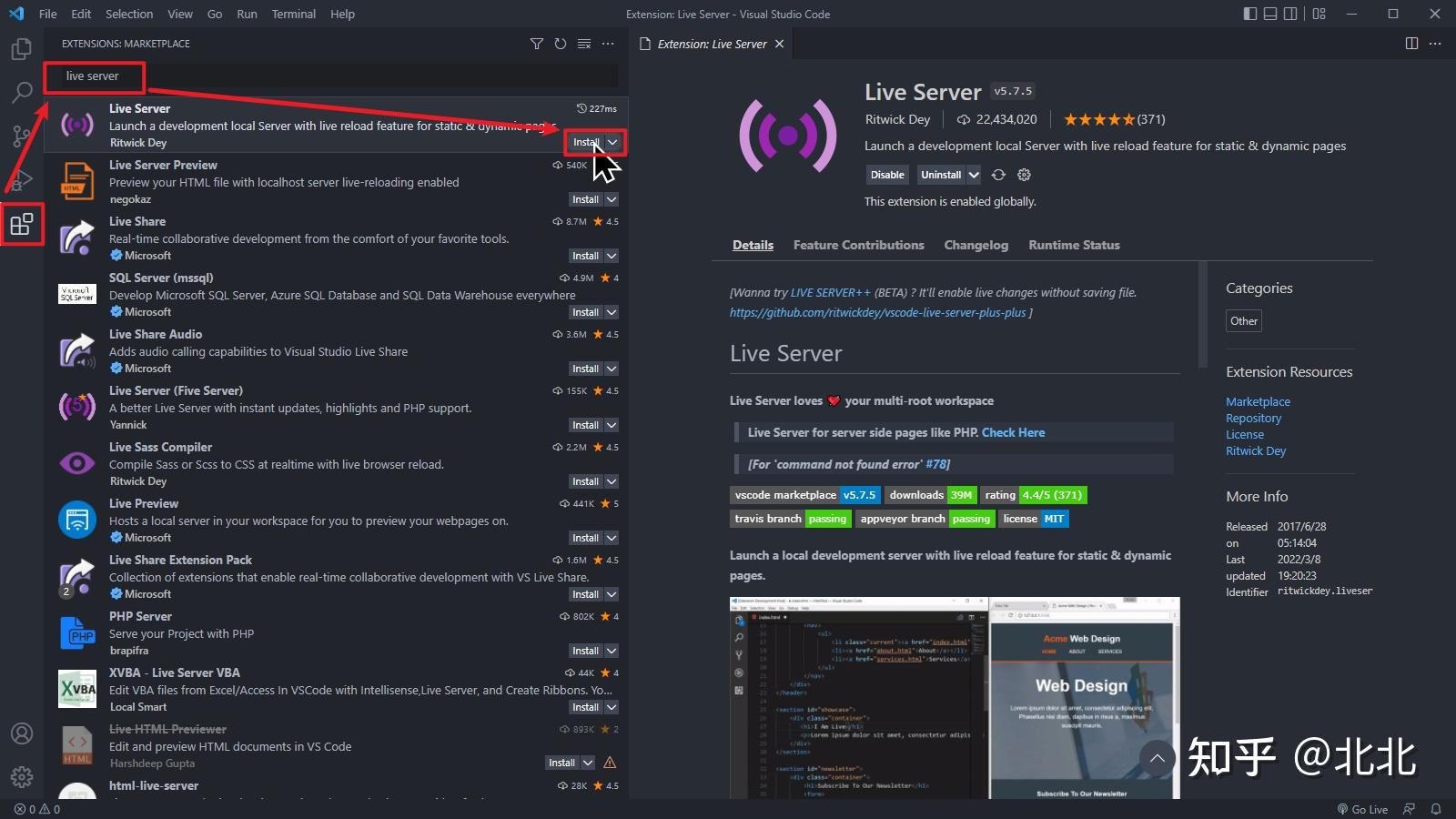The width and height of the screenshot is (1456, 819).
Task: Open the Uninstall dropdown on the extension page
Action: [x=973, y=175]
